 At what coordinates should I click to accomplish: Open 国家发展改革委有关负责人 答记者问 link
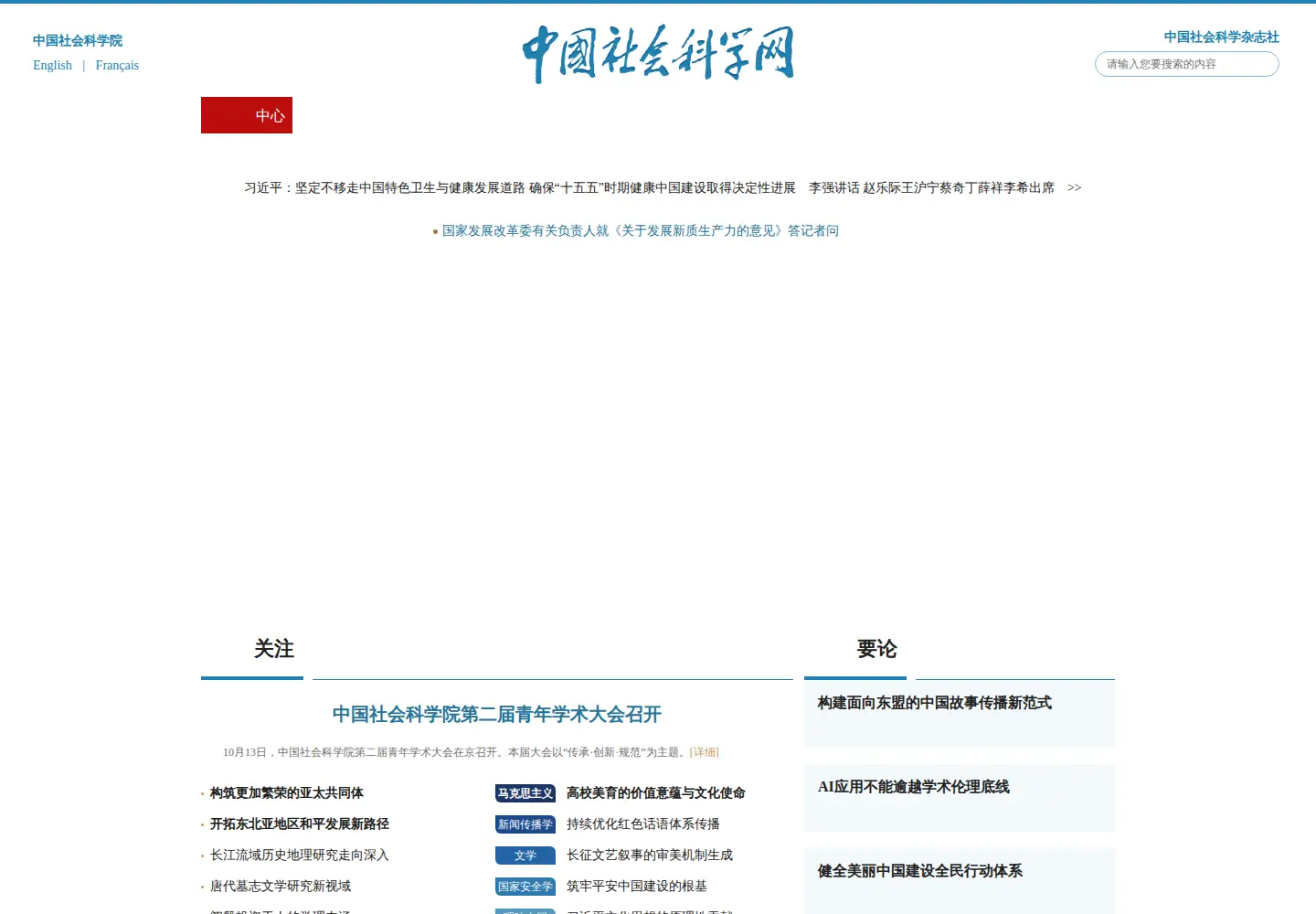(640, 230)
